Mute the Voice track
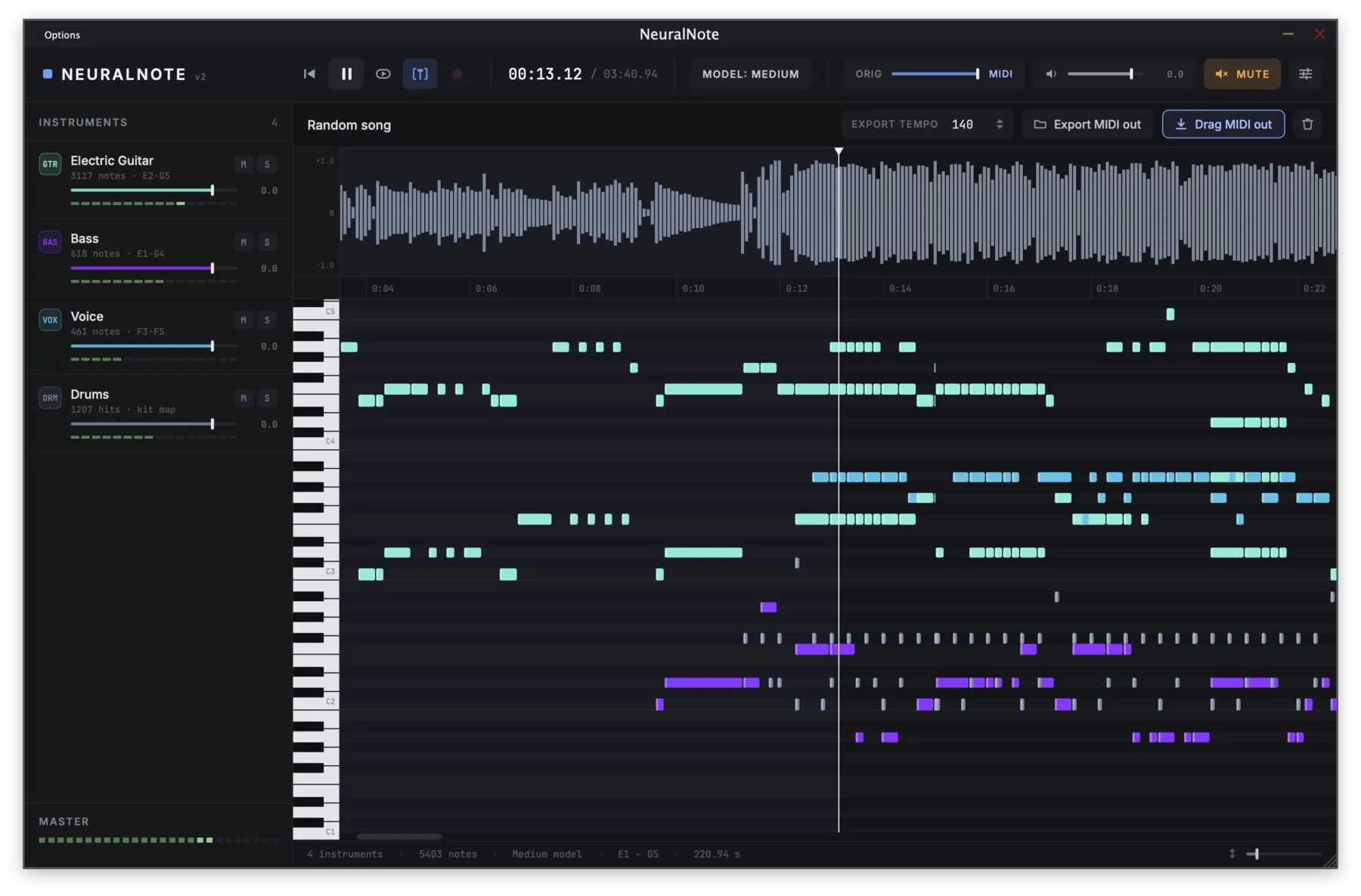Viewport: 1361px width, 896px height. coord(243,320)
